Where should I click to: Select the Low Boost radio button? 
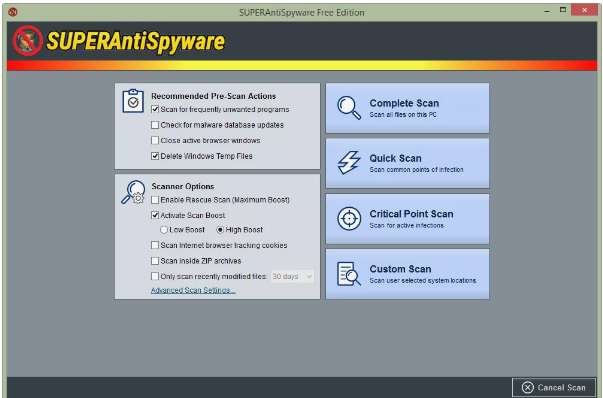pyautogui.click(x=164, y=230)
